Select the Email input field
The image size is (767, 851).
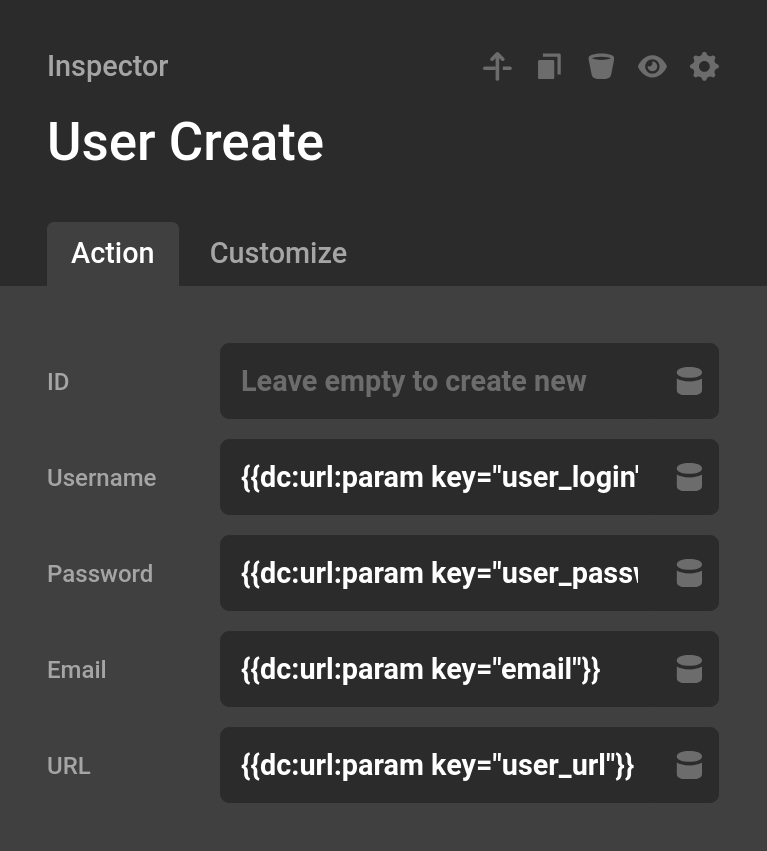point(440,669)
